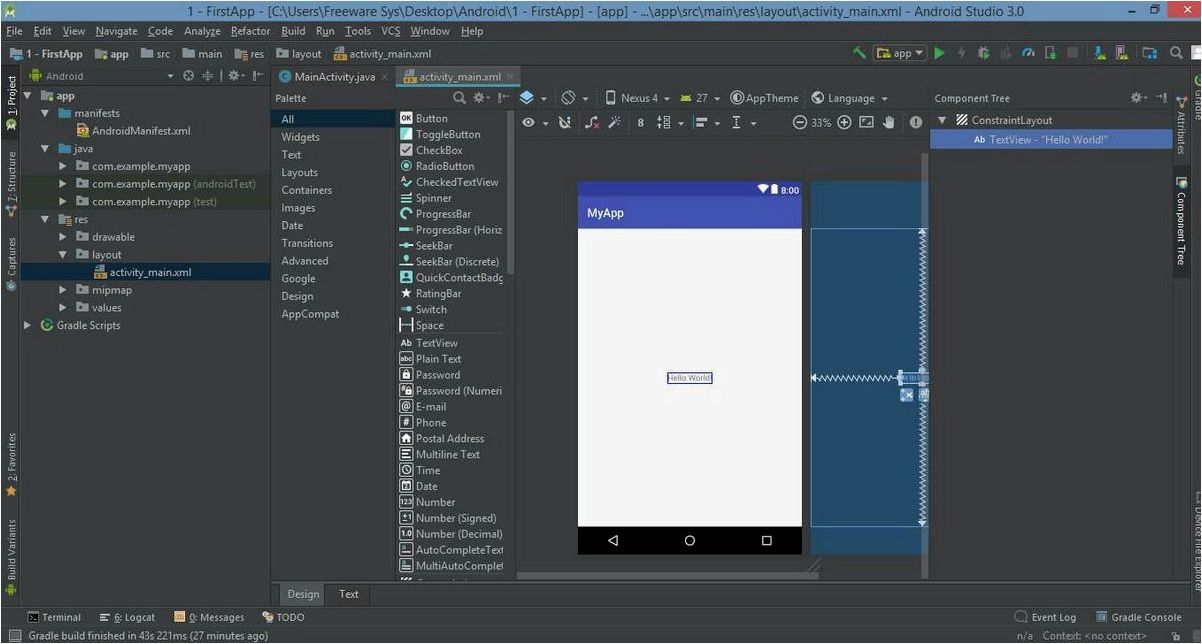Screen dimensions: 1202x644
Task: Open the Android Profiler gauge icon
Action: [1027, 54]
